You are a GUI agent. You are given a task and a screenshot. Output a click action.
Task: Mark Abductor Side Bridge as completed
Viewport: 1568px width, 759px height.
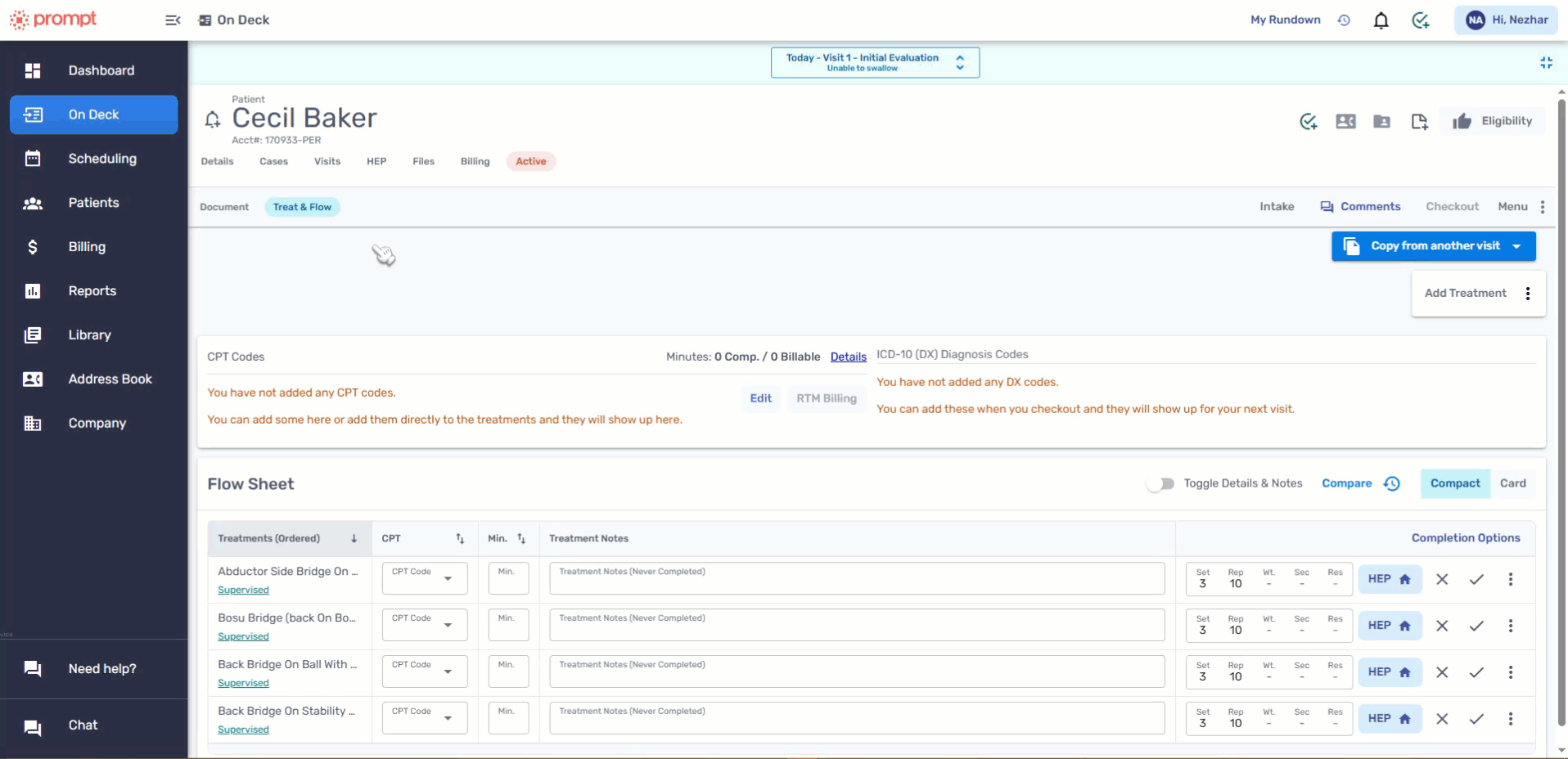pyautogui.click(x=1476, y=579)
